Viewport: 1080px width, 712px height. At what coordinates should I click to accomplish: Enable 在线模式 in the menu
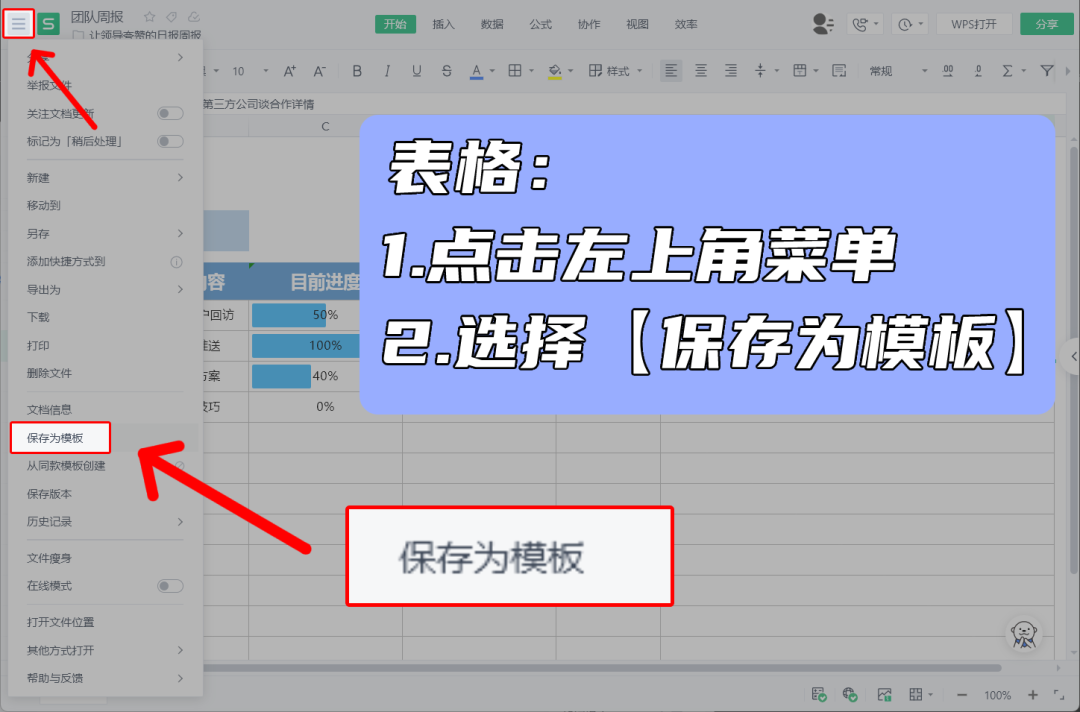pos(170,586)
